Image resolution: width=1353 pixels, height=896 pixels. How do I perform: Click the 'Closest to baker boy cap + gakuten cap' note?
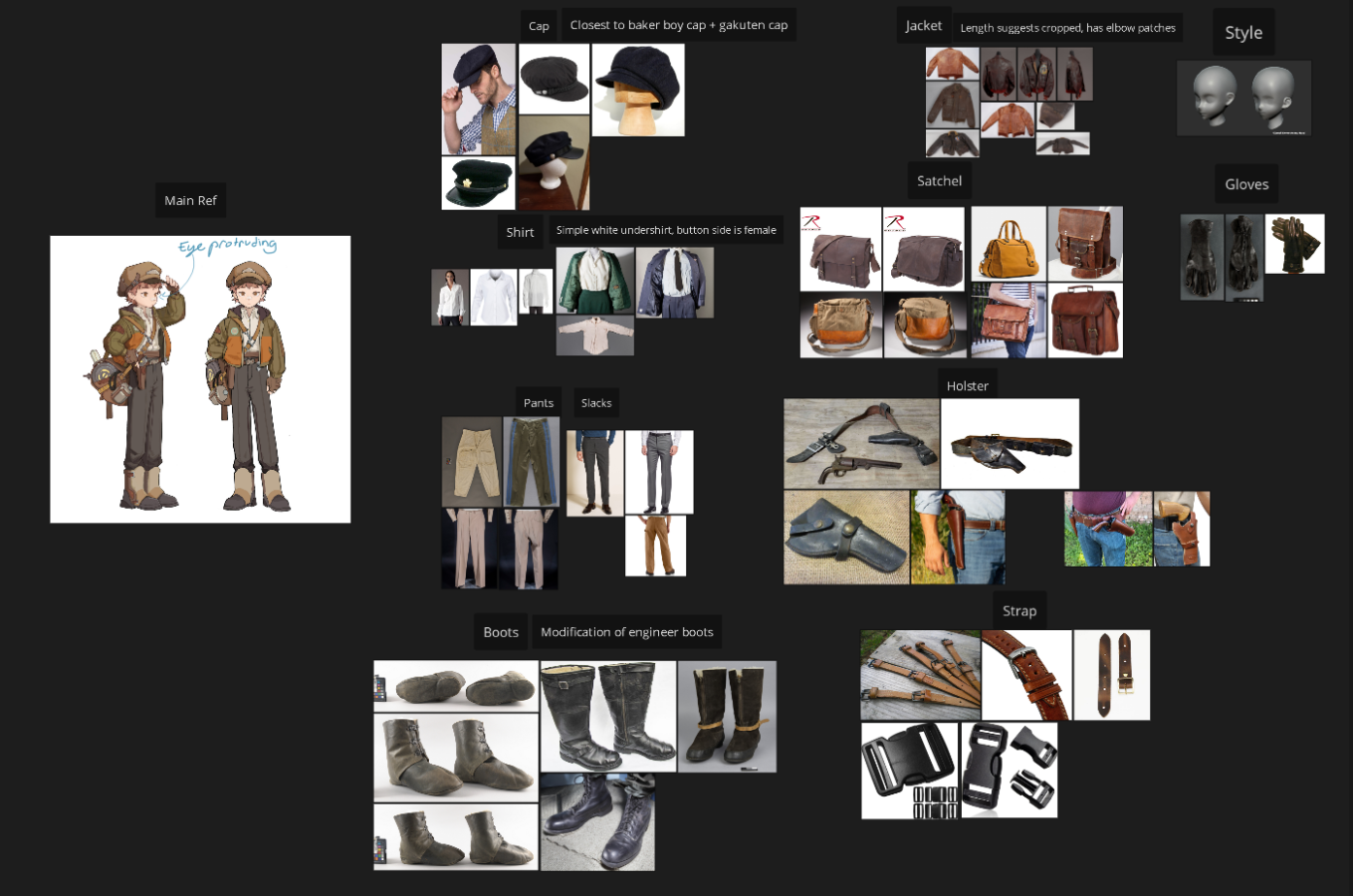click(x=679, y=25)
